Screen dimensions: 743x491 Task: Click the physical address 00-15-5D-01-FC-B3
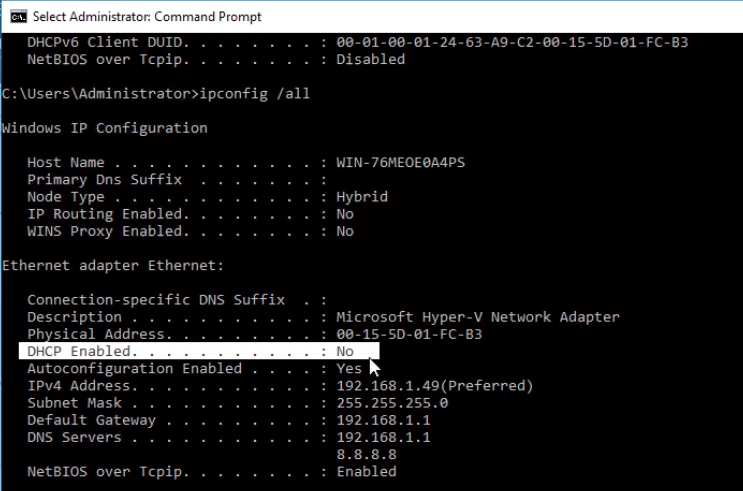(x=409, y=334)
